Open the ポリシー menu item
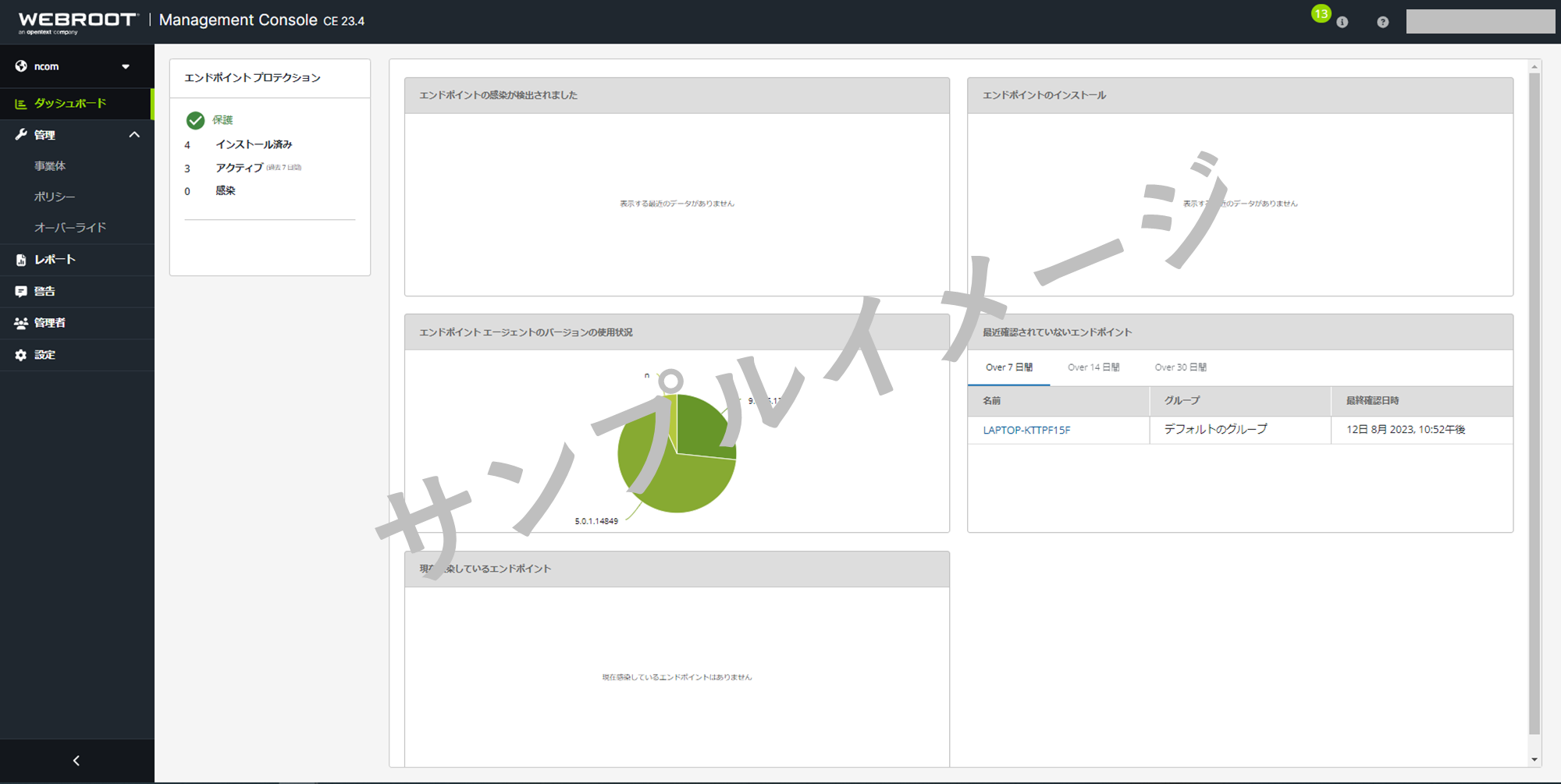Screen dimensions: 1561x784 [55, 197]
